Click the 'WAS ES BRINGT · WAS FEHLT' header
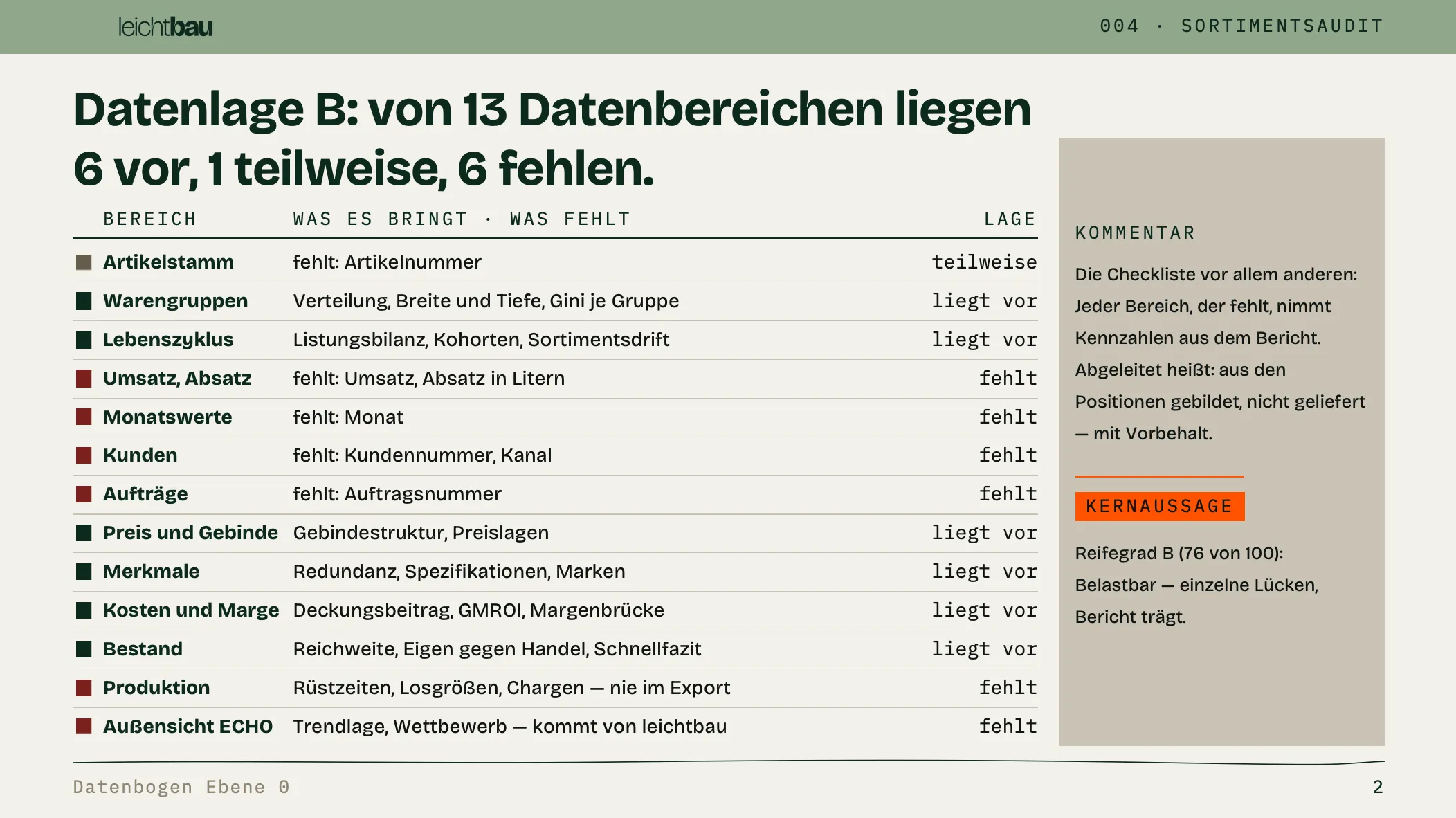 pyautogui.click(x=462, y=219)
